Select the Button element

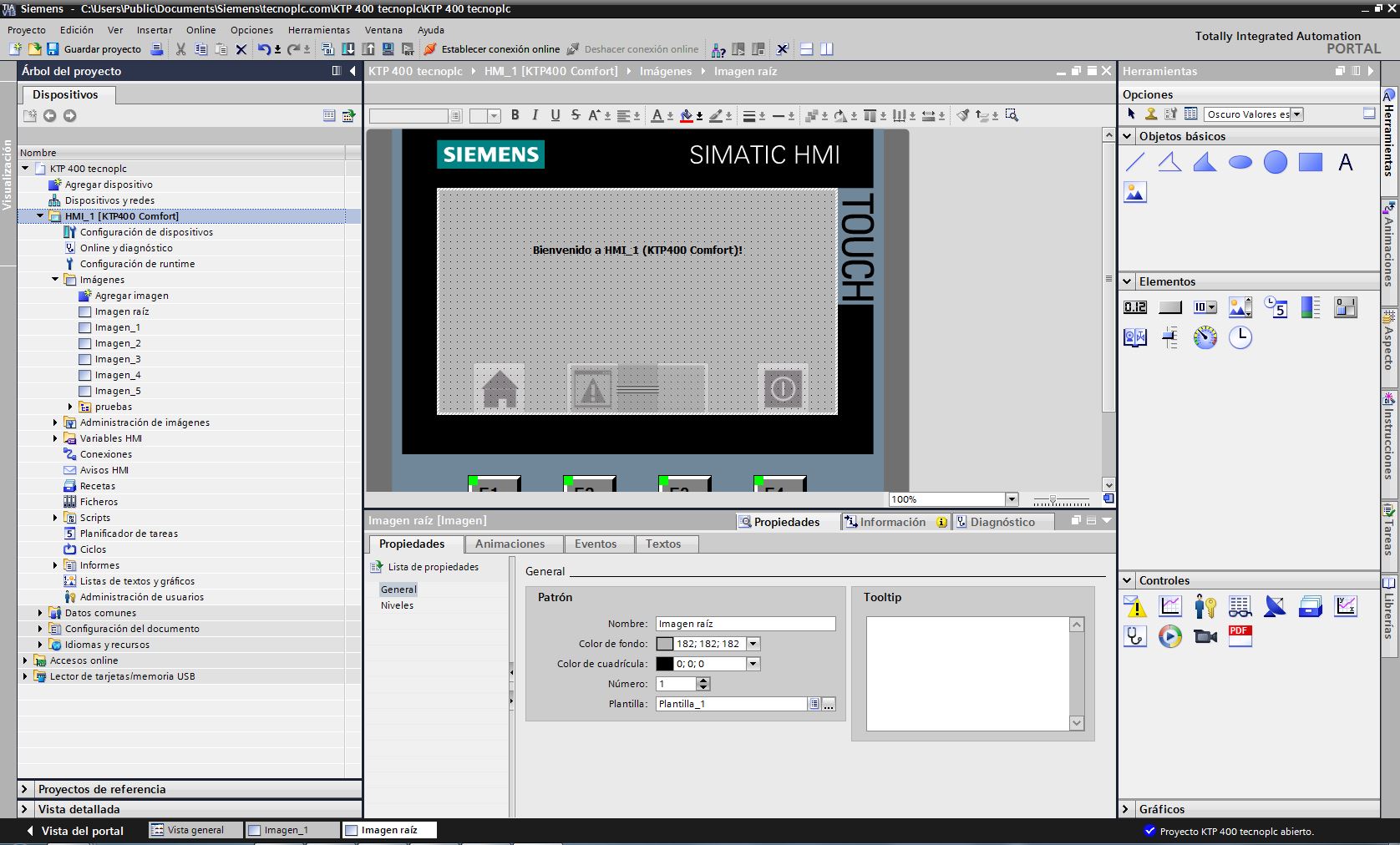point(1170,307)
